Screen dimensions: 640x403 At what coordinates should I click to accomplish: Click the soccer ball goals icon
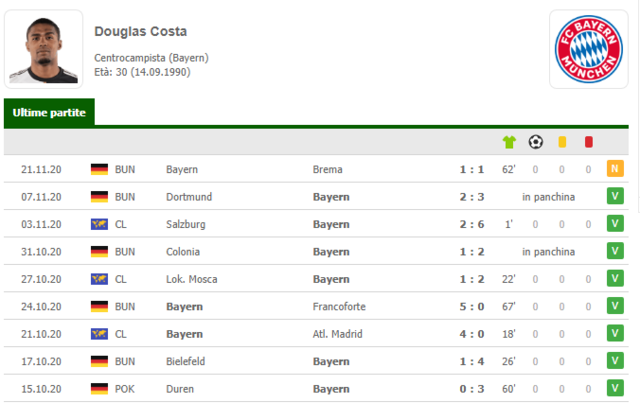536,142
